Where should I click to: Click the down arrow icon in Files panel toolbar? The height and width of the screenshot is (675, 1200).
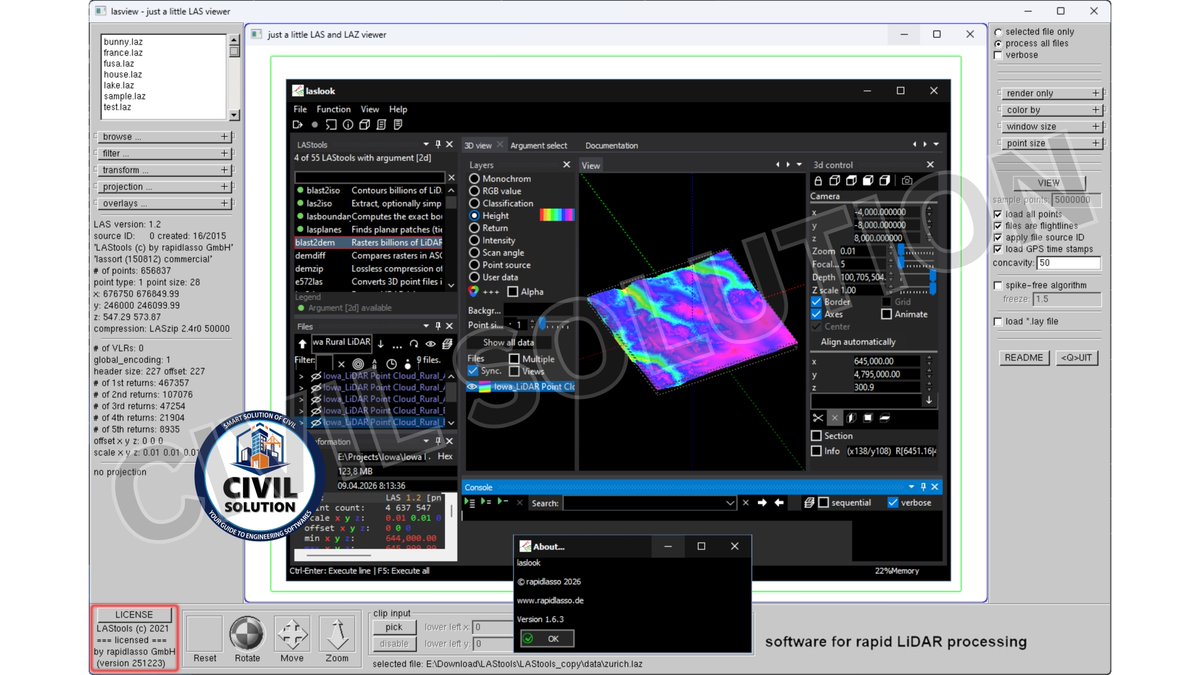[x=381, y=344]
